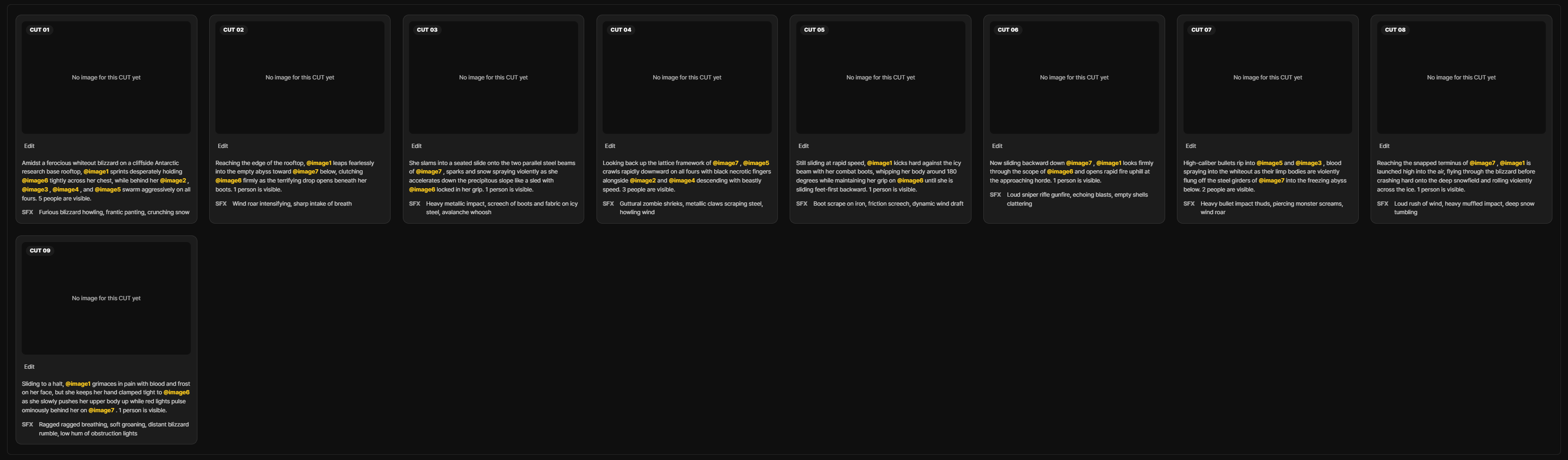The height and width of the screenshot is (460, 1568).
Task: Click Edit on the CUT 09 card
Action: click(x=29, y=367)
